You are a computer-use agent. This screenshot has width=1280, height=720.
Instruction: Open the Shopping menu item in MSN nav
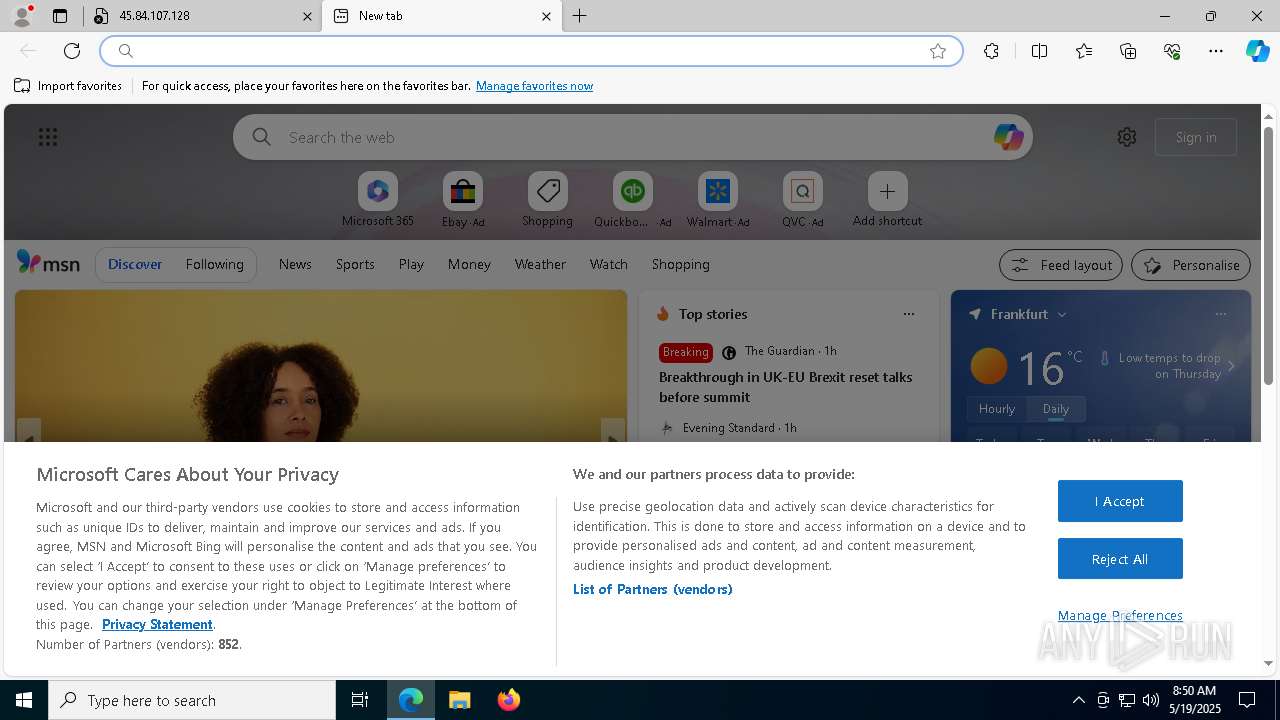(x=680, y=264)
